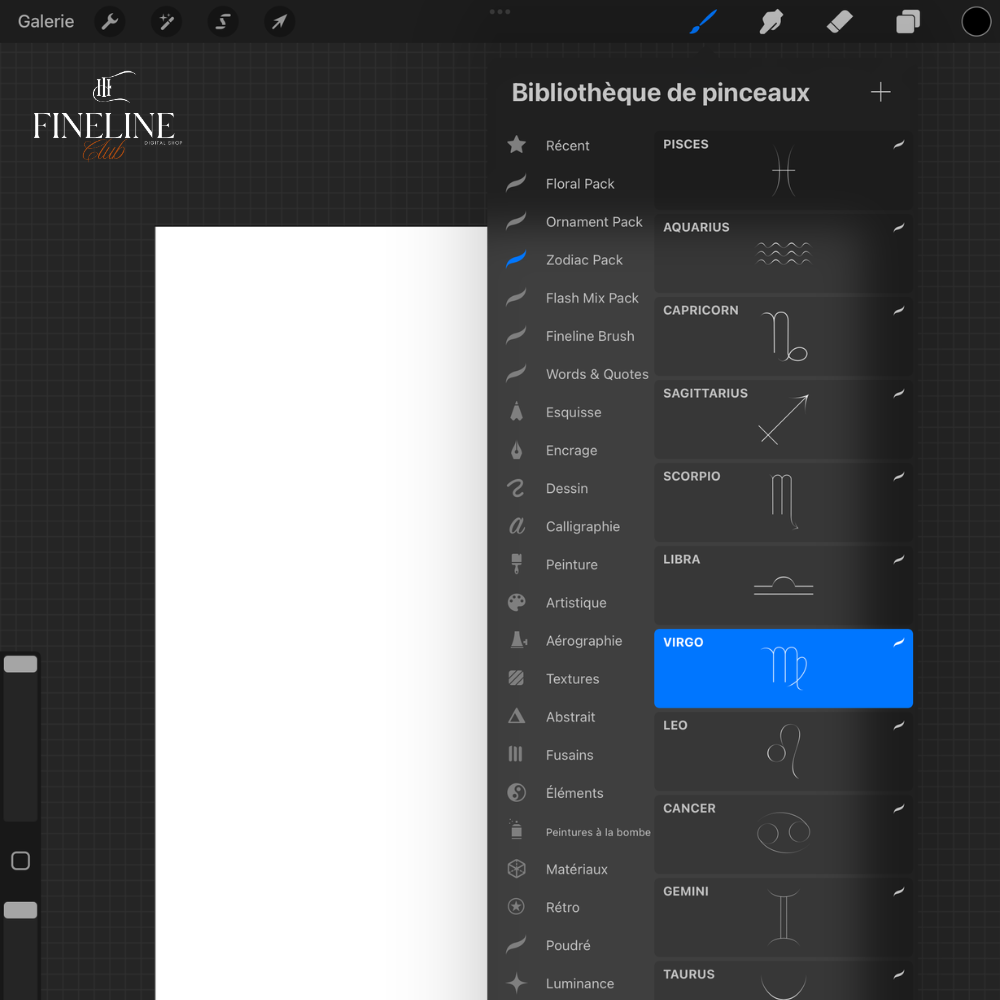The image size is (1000, 1000).
Task: Select the Selection S tool
Action: click(x=223, y=21)
